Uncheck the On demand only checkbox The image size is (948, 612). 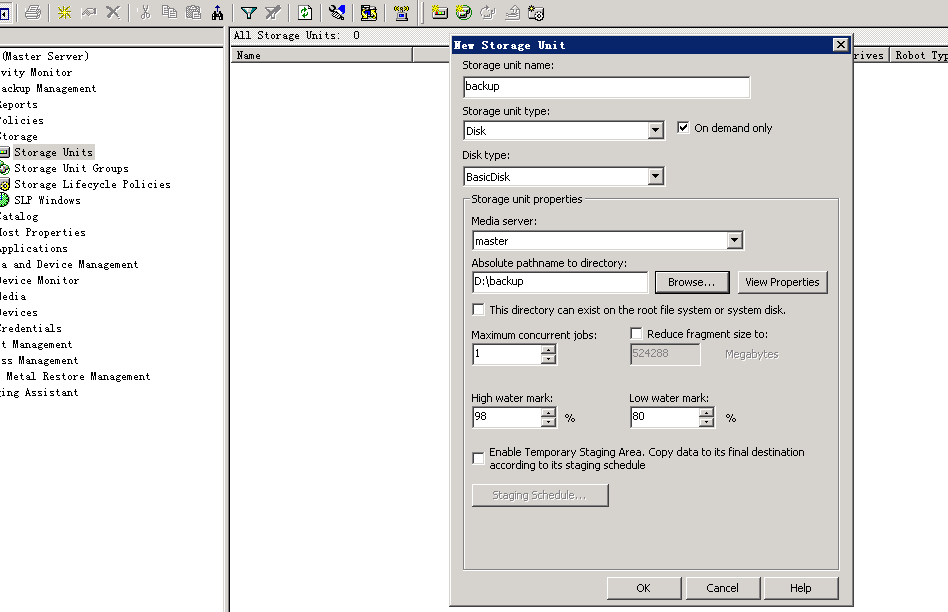[684, 128]
